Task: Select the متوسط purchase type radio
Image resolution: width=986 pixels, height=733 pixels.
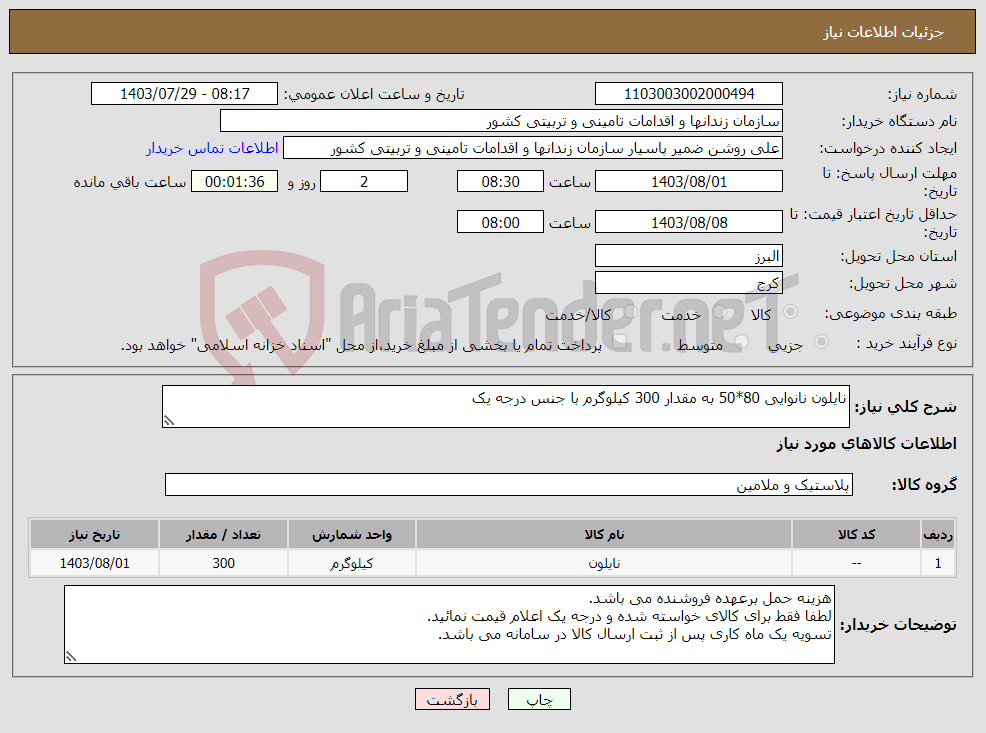Action: tap(741, 342)
